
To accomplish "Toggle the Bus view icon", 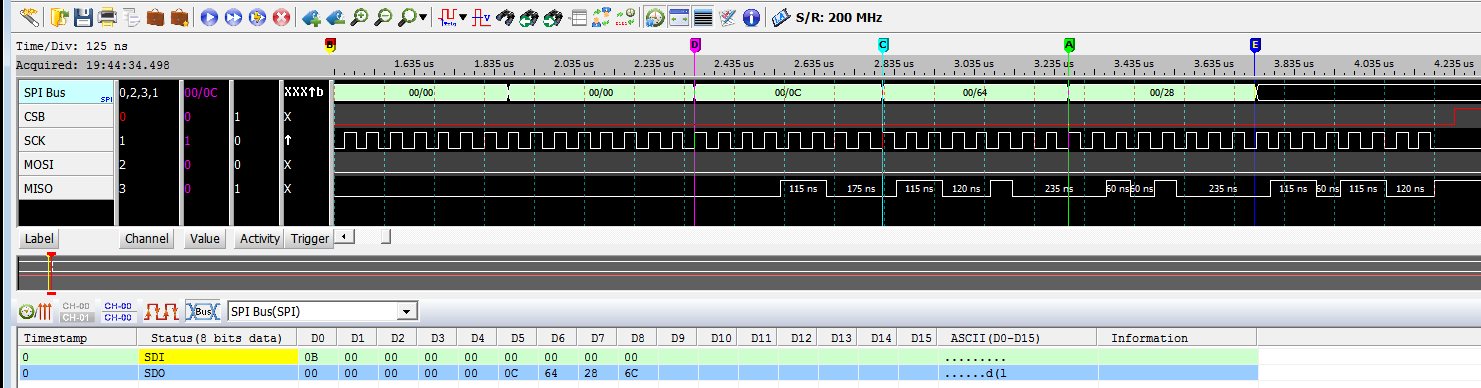I will (203, 311).
